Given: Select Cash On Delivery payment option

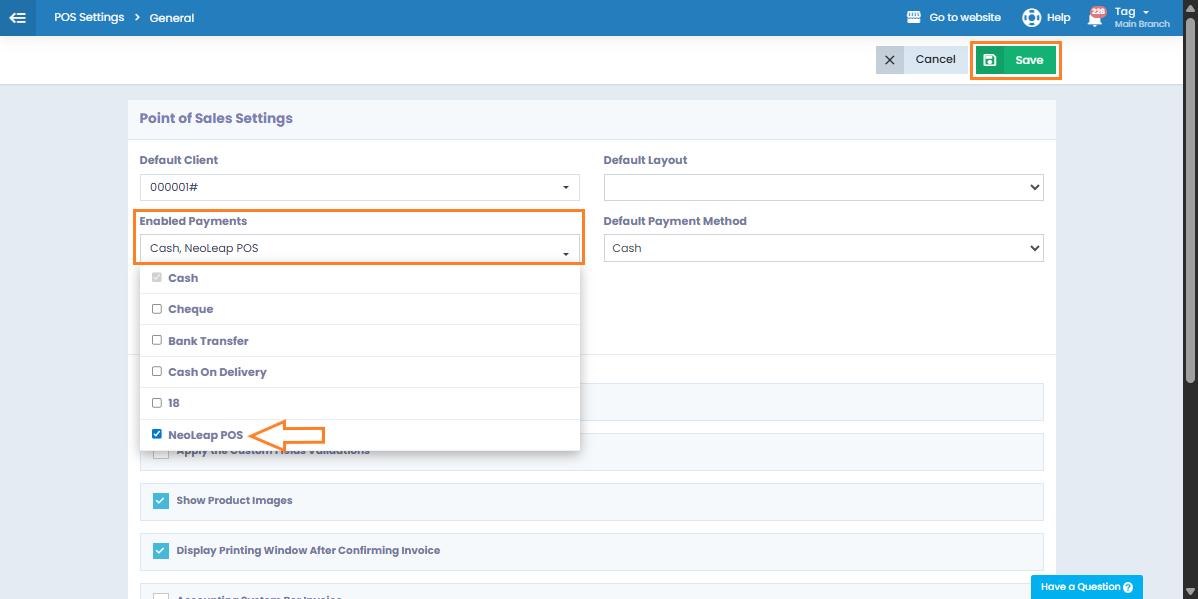Looking at the screenshot, I should (x=156, y=371).
